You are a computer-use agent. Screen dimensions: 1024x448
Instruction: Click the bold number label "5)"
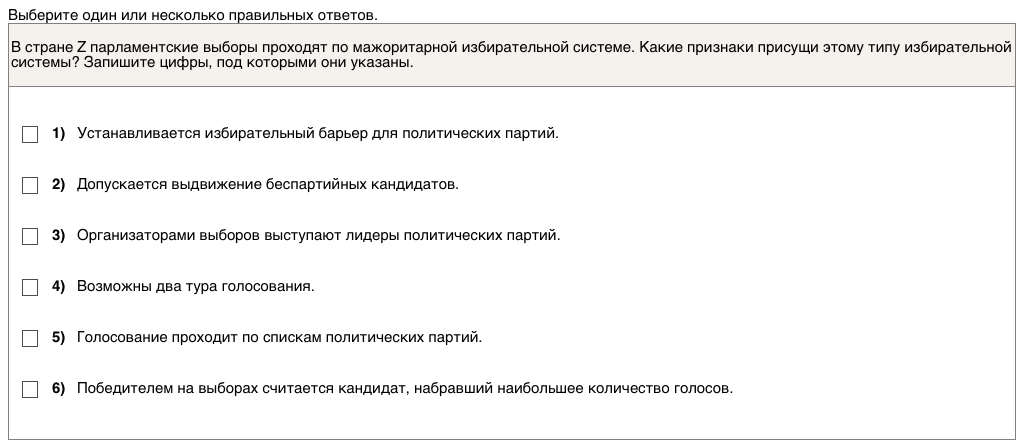[58, 337]
